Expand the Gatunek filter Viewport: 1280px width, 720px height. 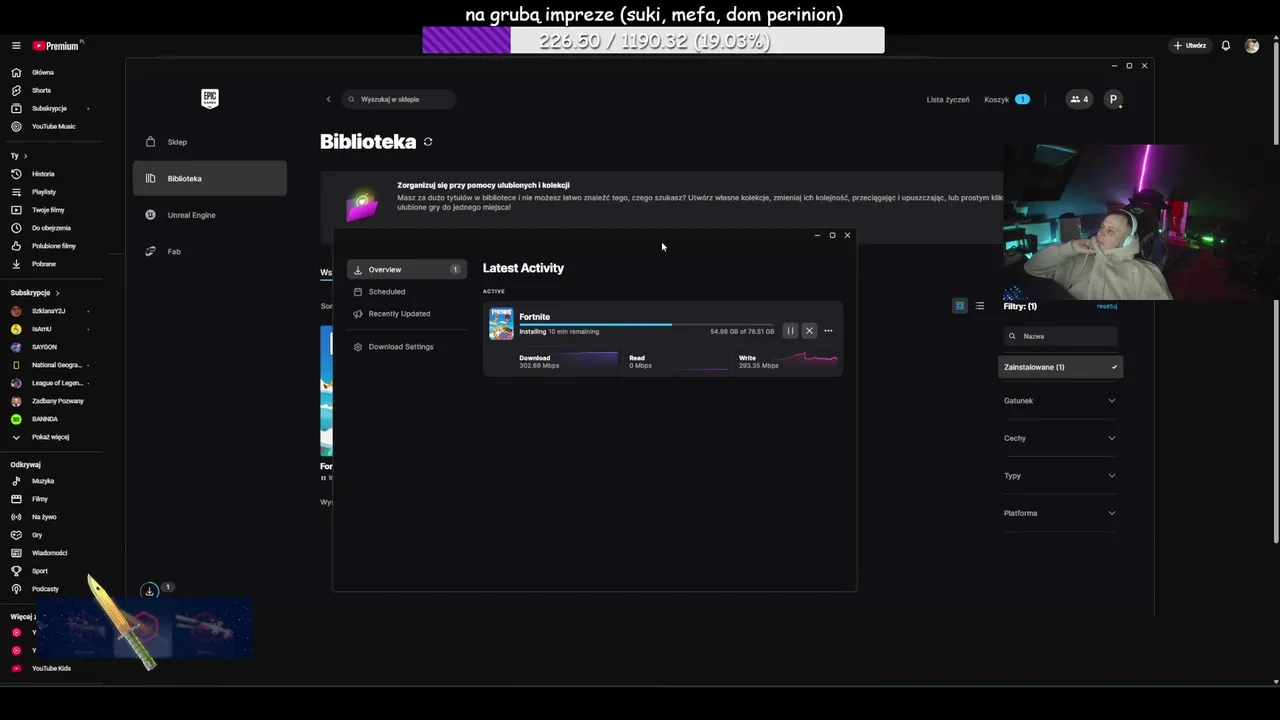tap(1060, 401)
